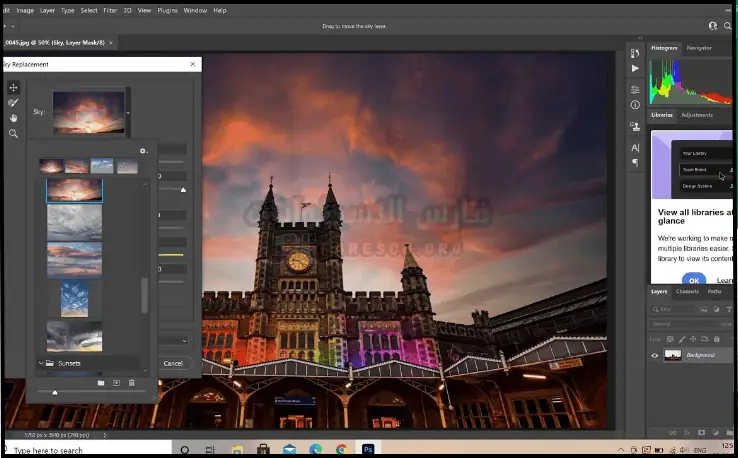The height and width of the screenshot is (458, 738).
Task: Delete the selected sky preset
Action: pos(131,383)
